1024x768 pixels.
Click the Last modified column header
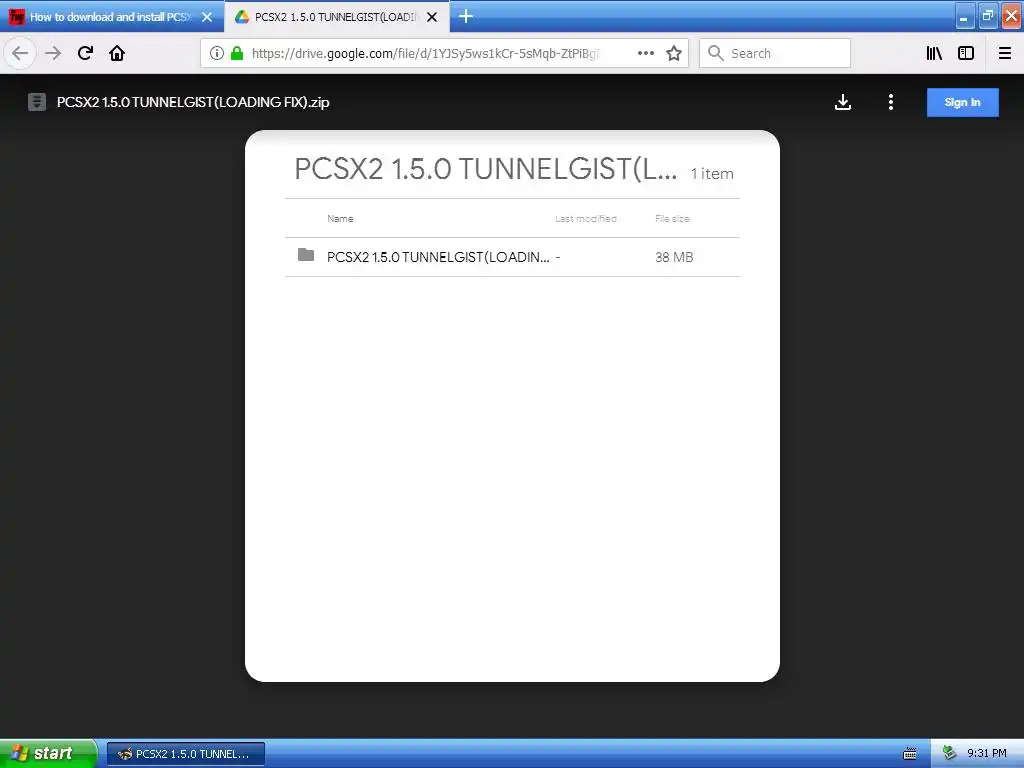pos(586,219)
